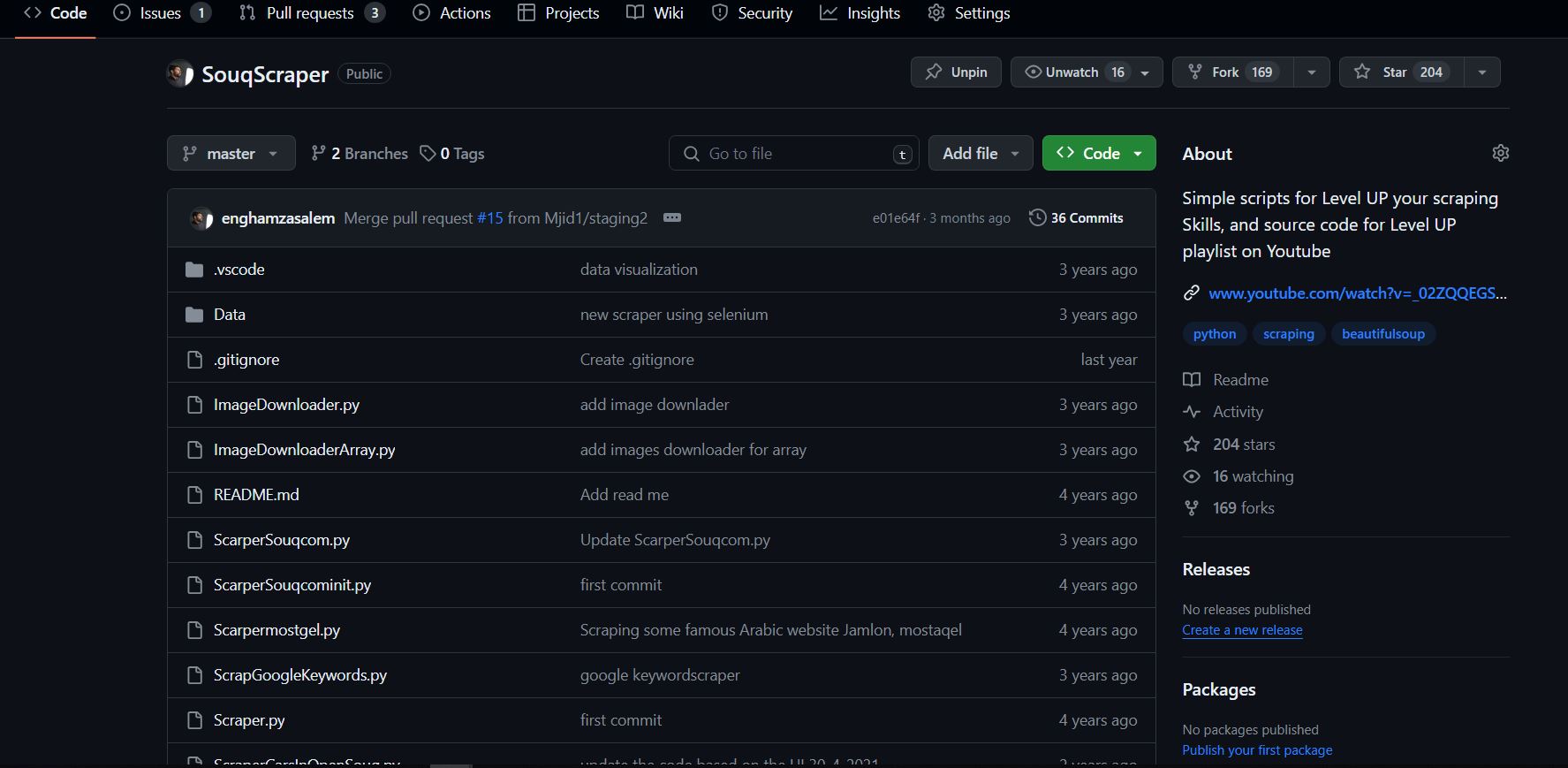Star the SouqScraper repository
Screen dimensions: 1568x768
click(1401, 72)
